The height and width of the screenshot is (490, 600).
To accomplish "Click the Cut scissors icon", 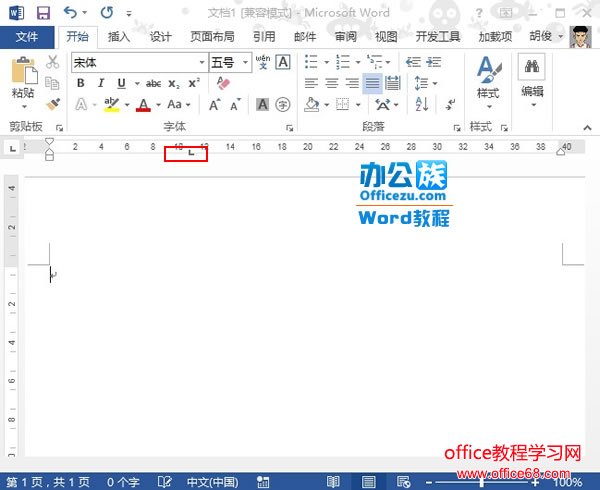I will [x=53, y=62].
